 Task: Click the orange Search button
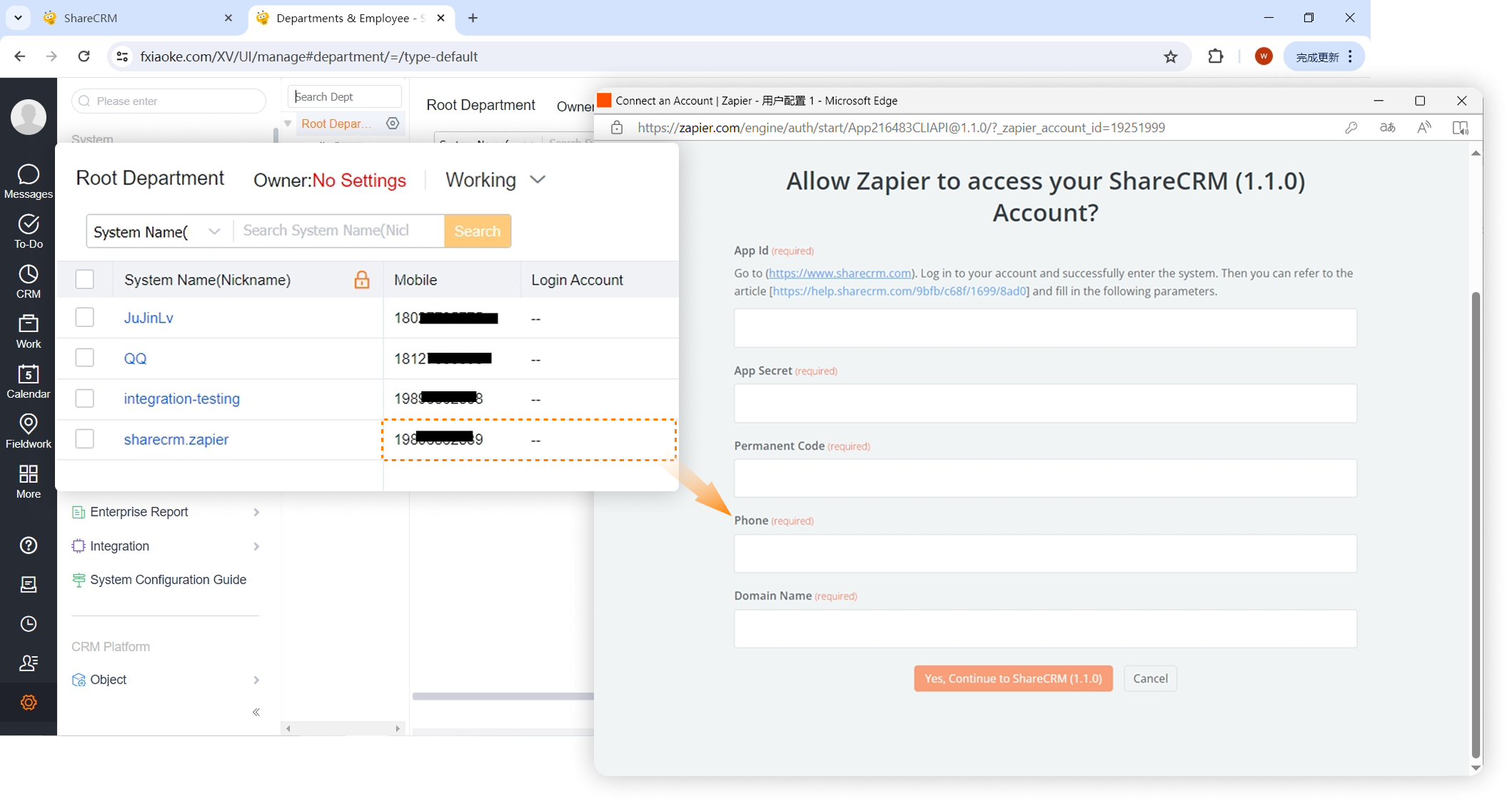(478, 231)
